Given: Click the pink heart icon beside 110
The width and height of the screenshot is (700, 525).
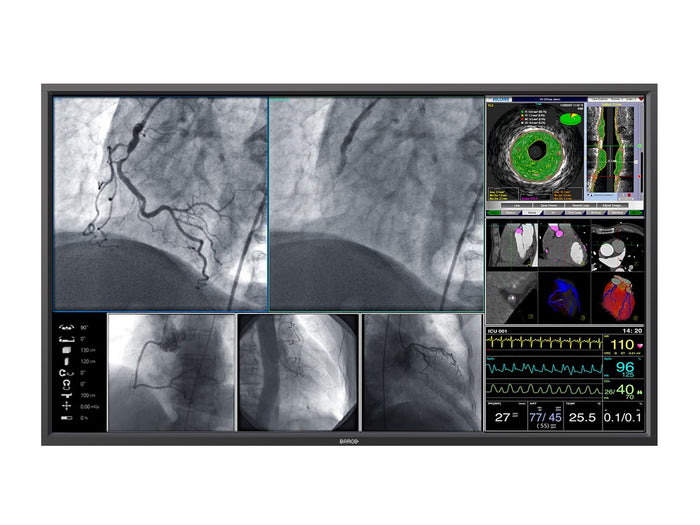Looking at the screenshot, I should [641, 345].
